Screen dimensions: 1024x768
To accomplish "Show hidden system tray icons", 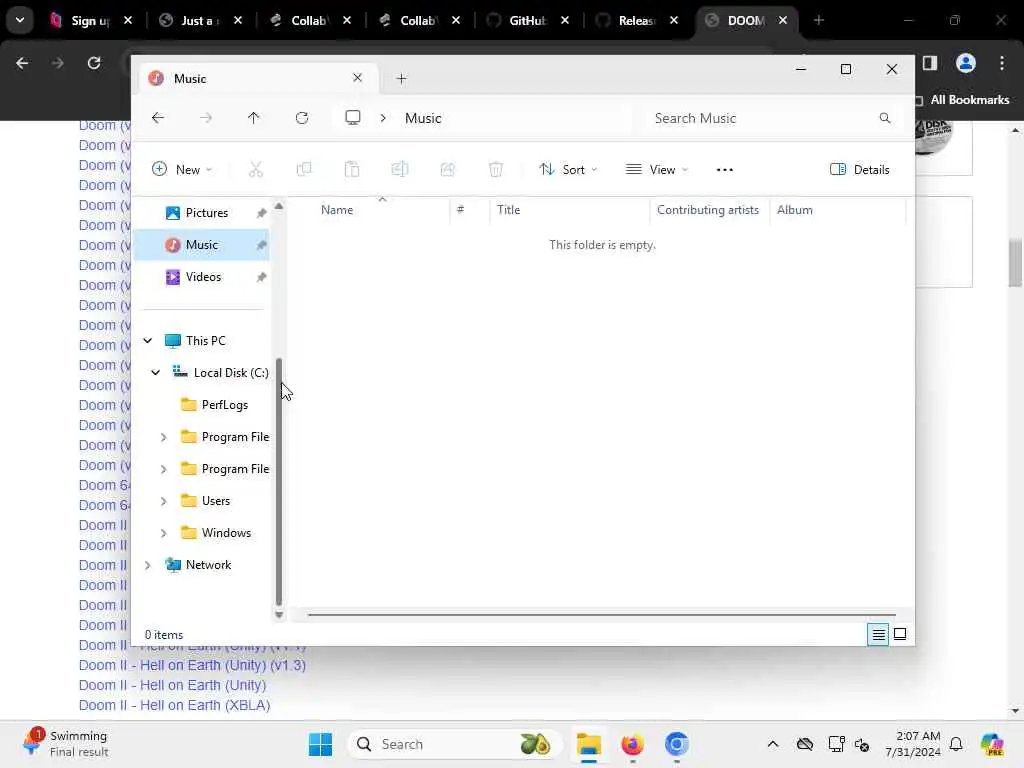I will pos(773,744).
